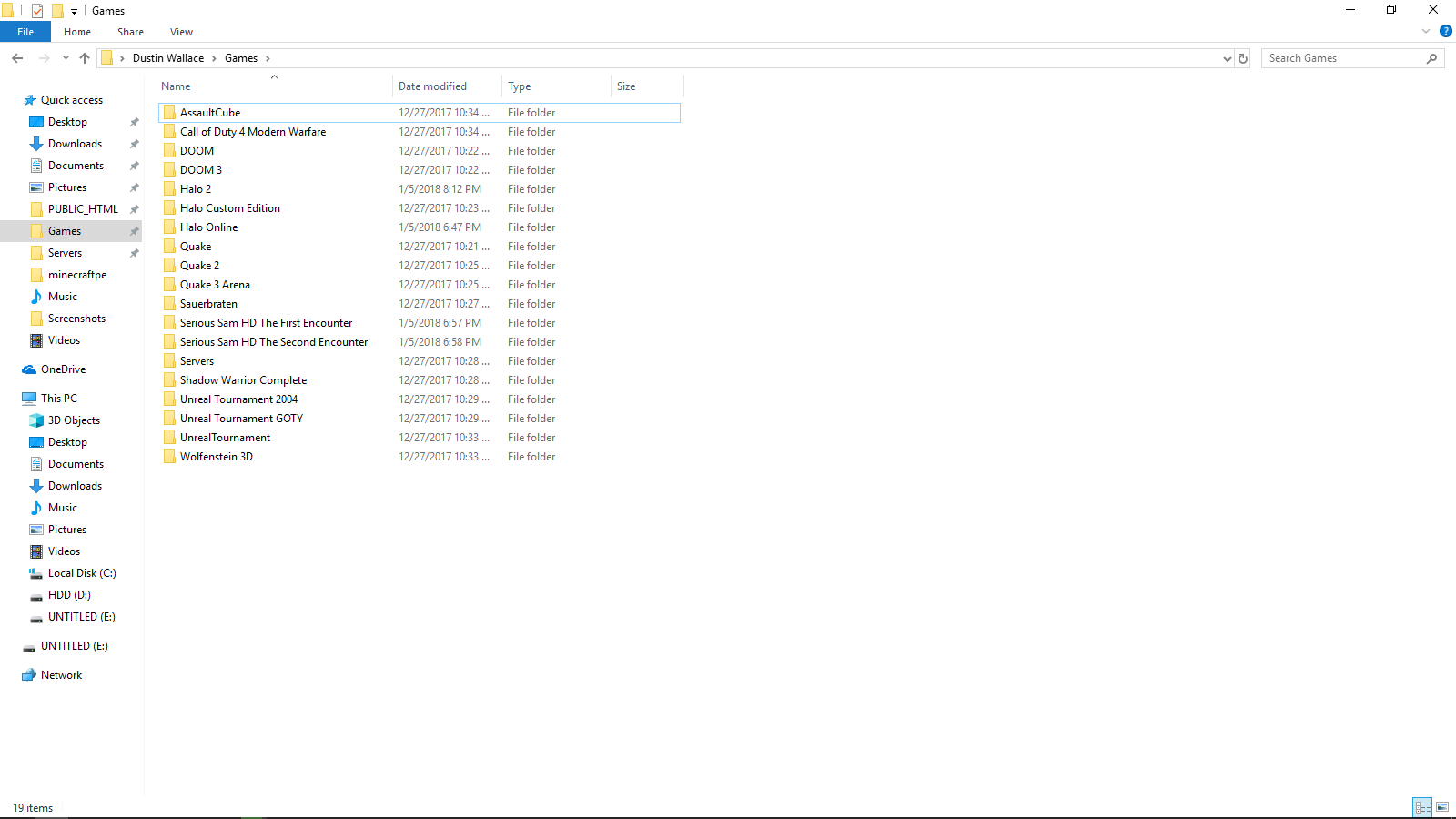The width and height of the screenshot is (1456, 819).
Task: Click Games in the breadcrumb path
Action: pos(241,58)
